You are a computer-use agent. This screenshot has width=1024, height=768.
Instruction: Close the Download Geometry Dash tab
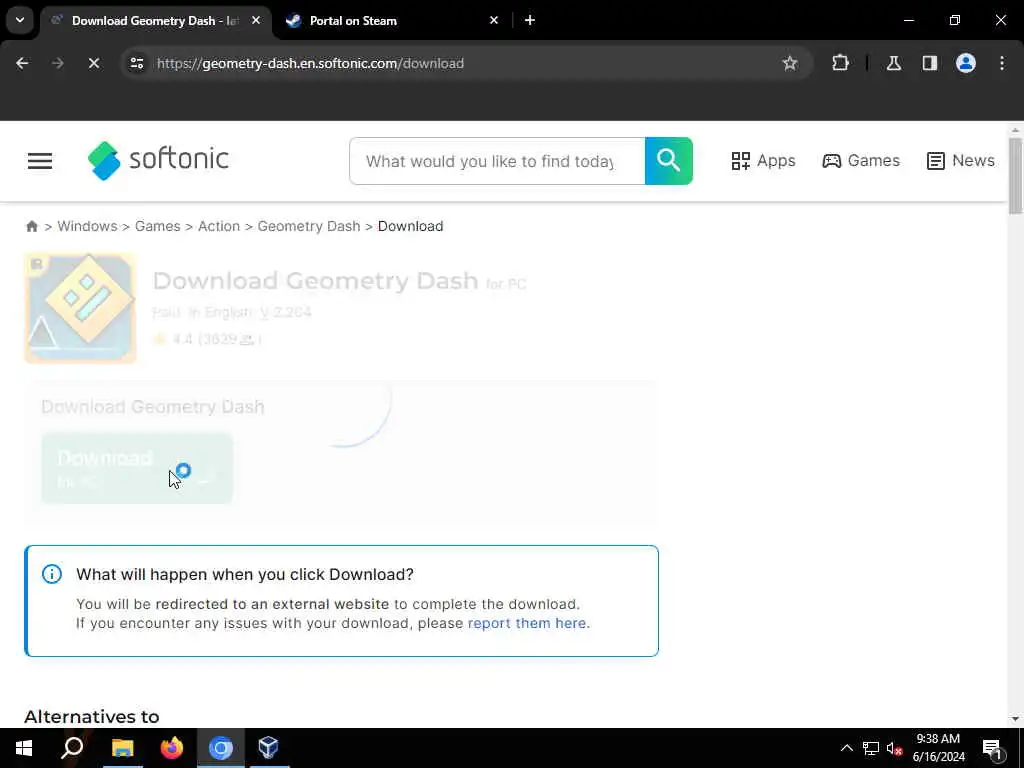[x=256, y=20]
